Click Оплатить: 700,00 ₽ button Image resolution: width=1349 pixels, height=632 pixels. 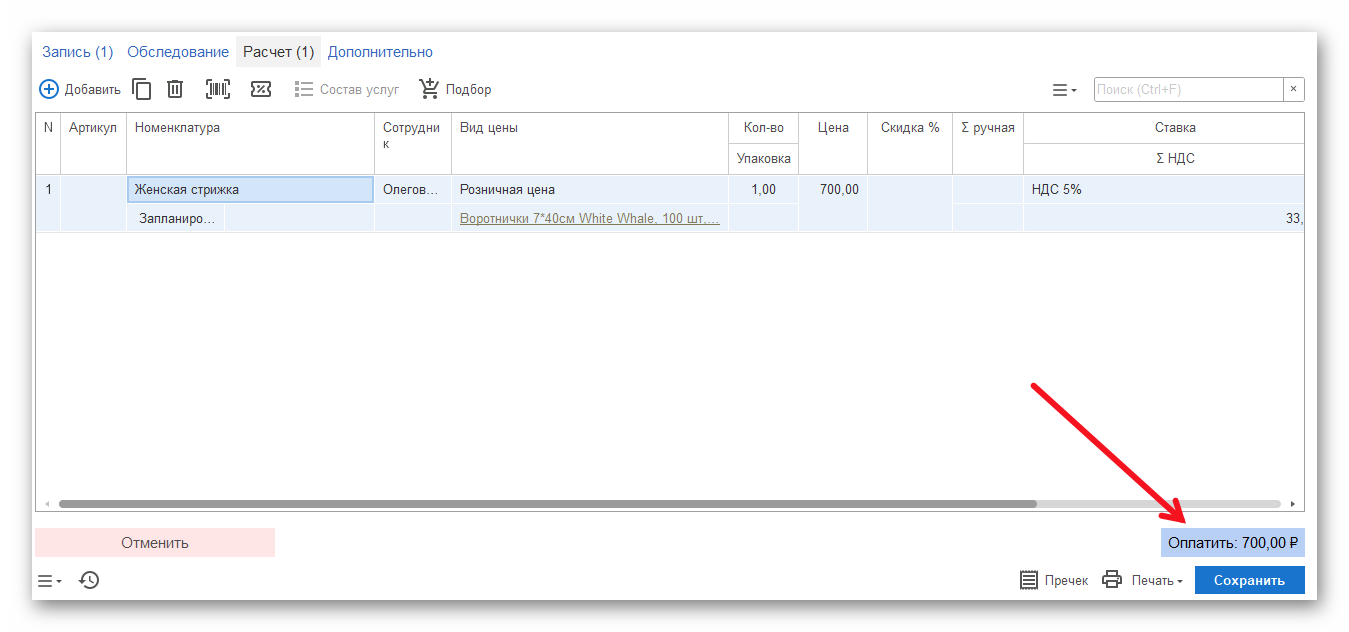coord(1232,543)
